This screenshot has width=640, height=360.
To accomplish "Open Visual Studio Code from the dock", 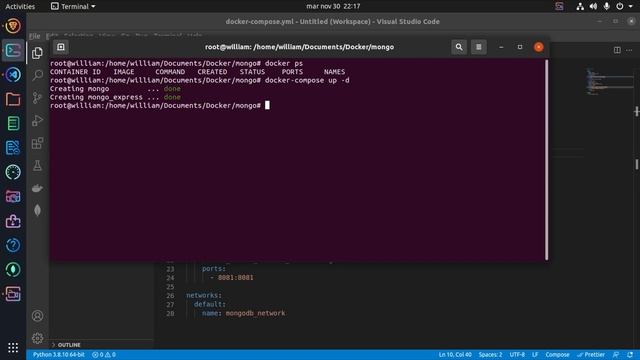I will (13, 75).
